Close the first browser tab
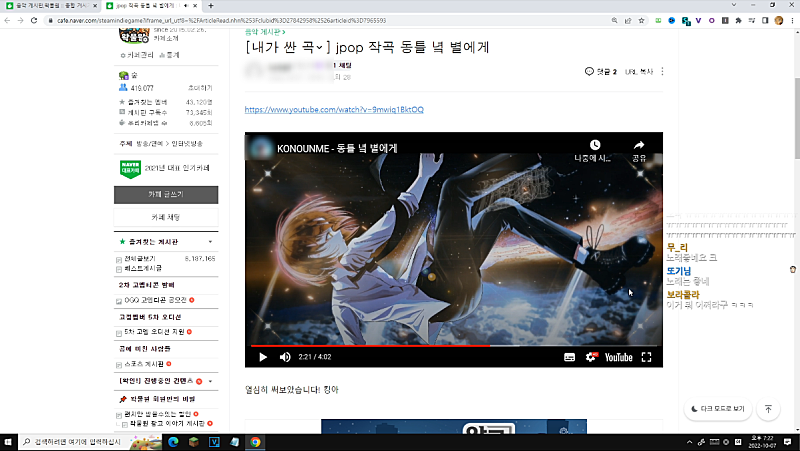Image resolution: width=800 pixels, height=451 pixels. [95, 6]
